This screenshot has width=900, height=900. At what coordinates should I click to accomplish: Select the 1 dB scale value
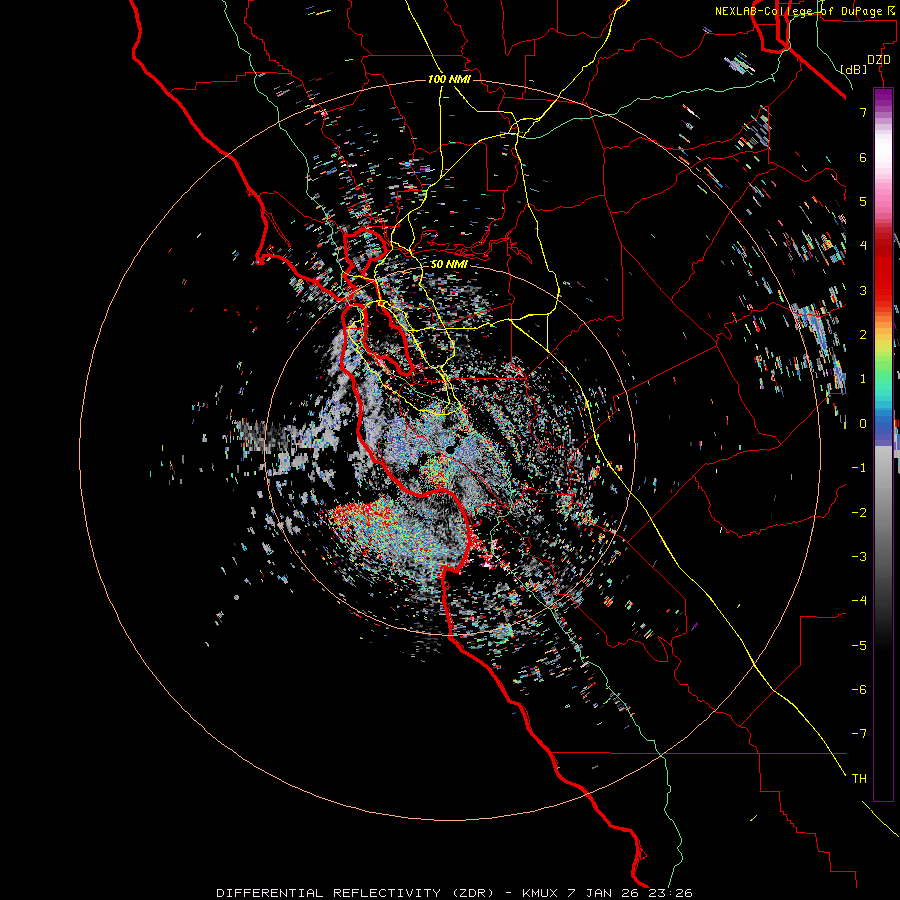[x=863, y=379]
